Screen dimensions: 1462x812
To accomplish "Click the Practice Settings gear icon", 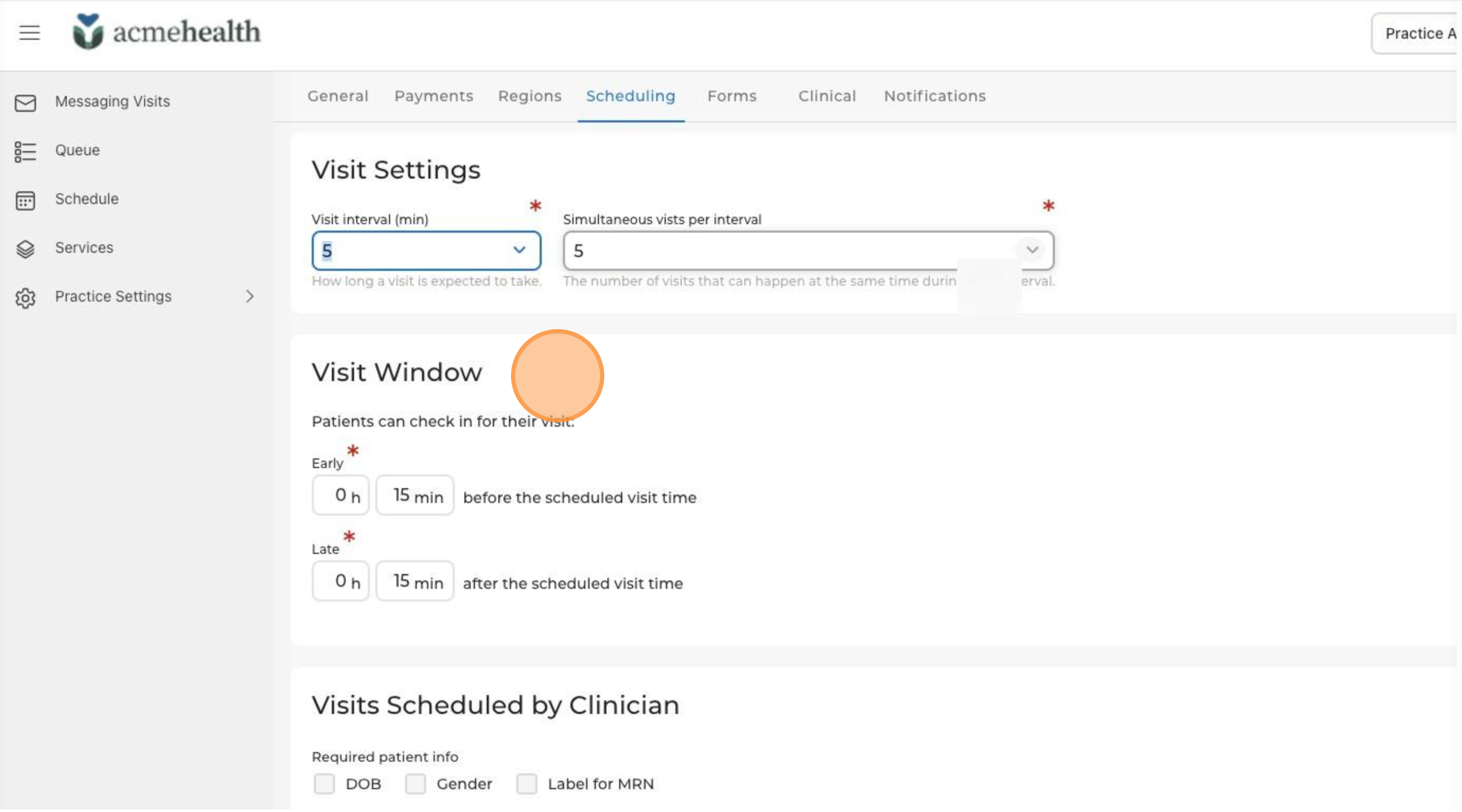I will 25,298.
